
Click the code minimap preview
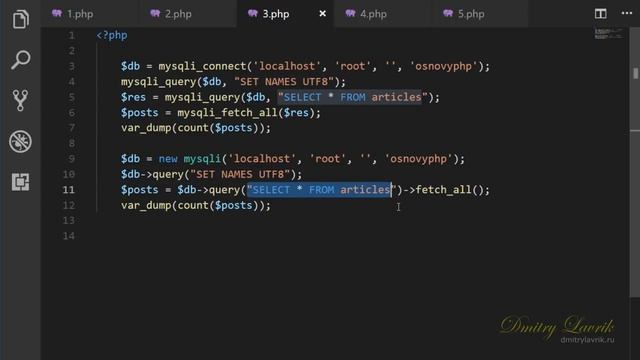point(609,33)
